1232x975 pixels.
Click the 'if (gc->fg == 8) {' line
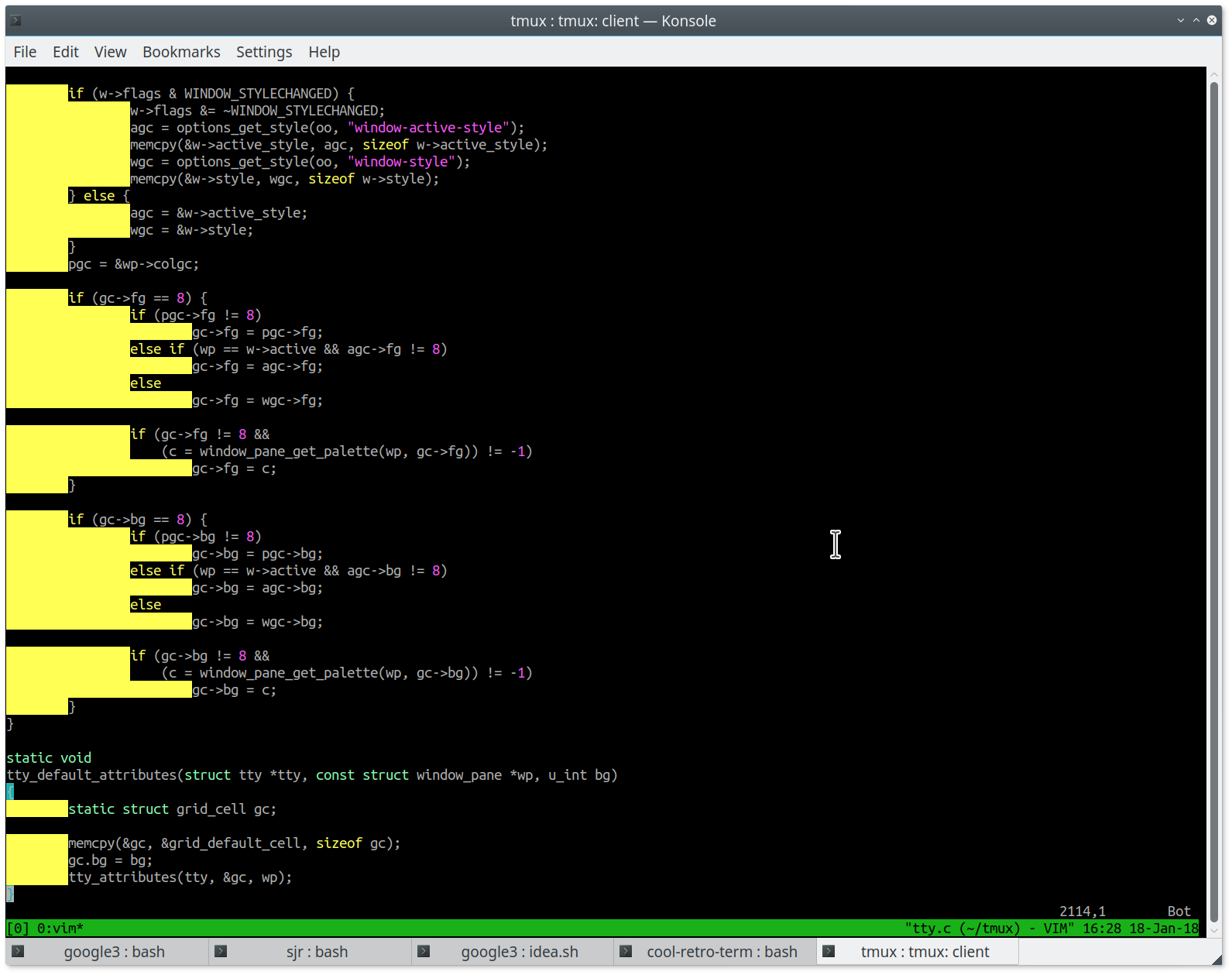[138, 298]
